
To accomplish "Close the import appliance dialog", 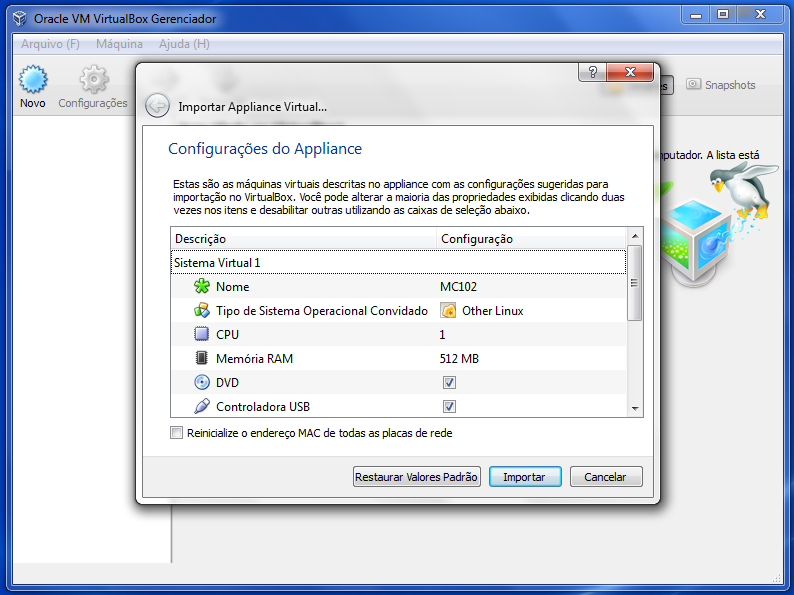I will tap(630, 72).
